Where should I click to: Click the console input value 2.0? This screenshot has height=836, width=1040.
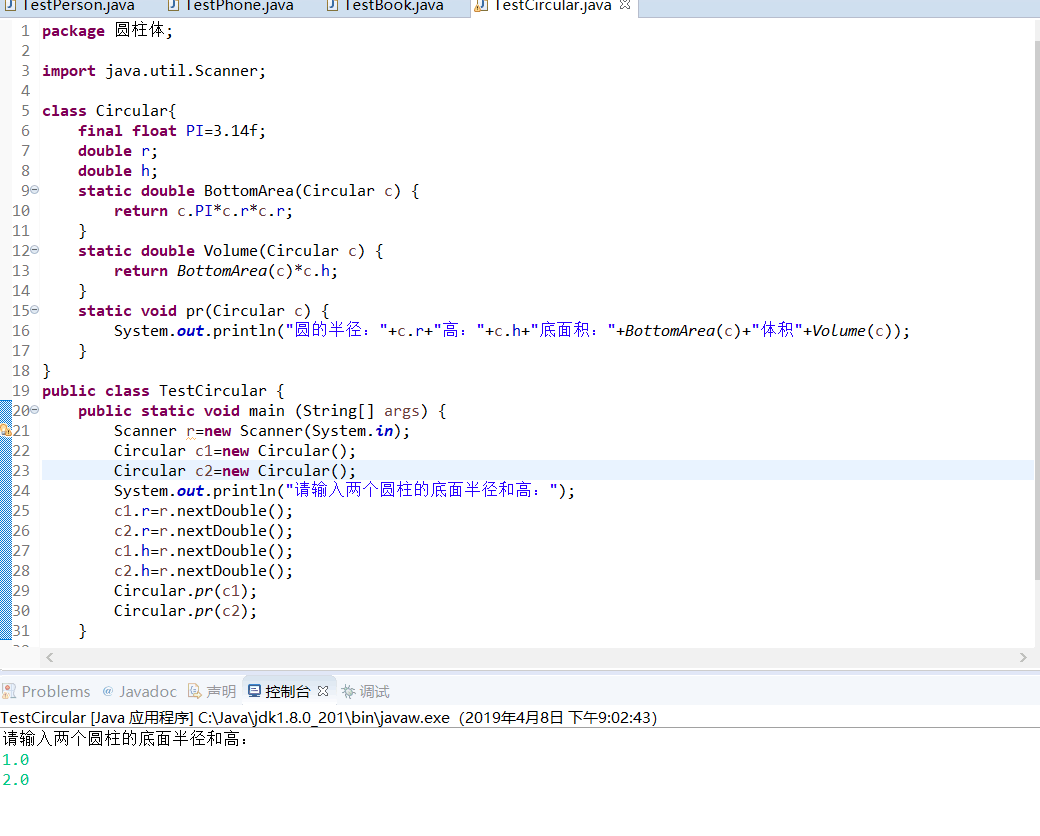pyautogui.click(x=16, y=780)
